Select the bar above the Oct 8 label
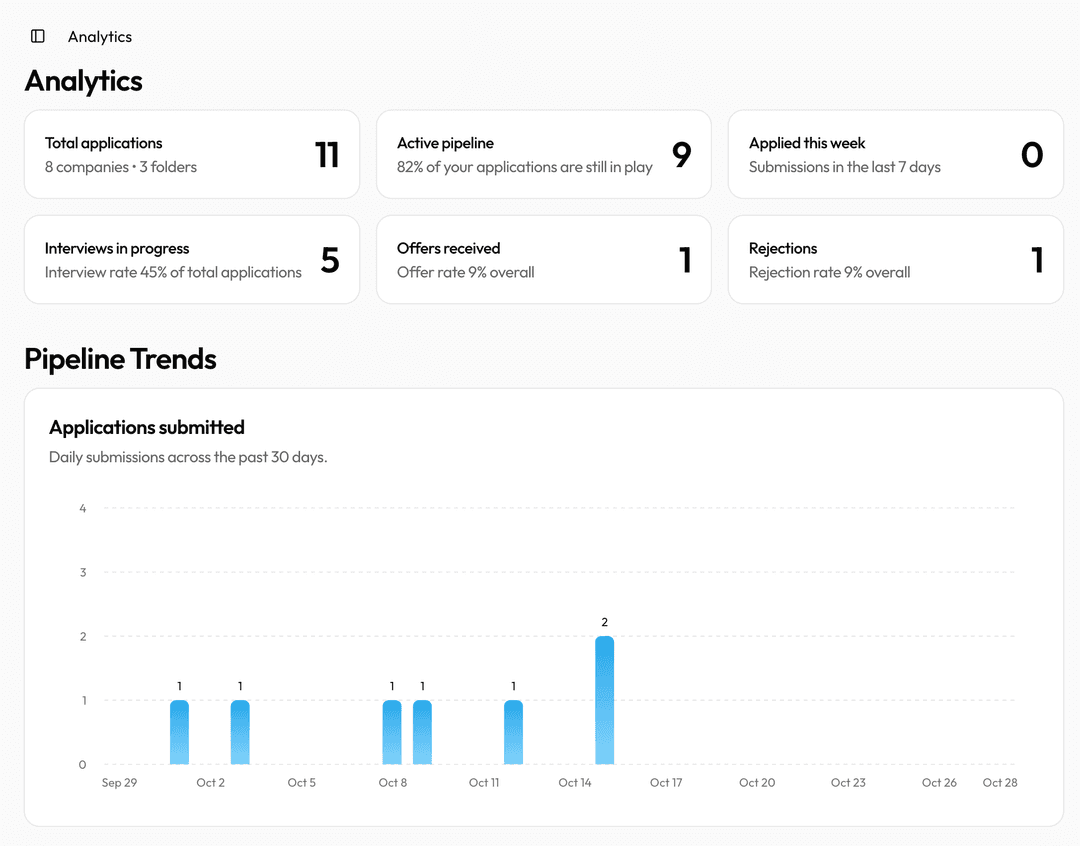 (x=392, y=732)
